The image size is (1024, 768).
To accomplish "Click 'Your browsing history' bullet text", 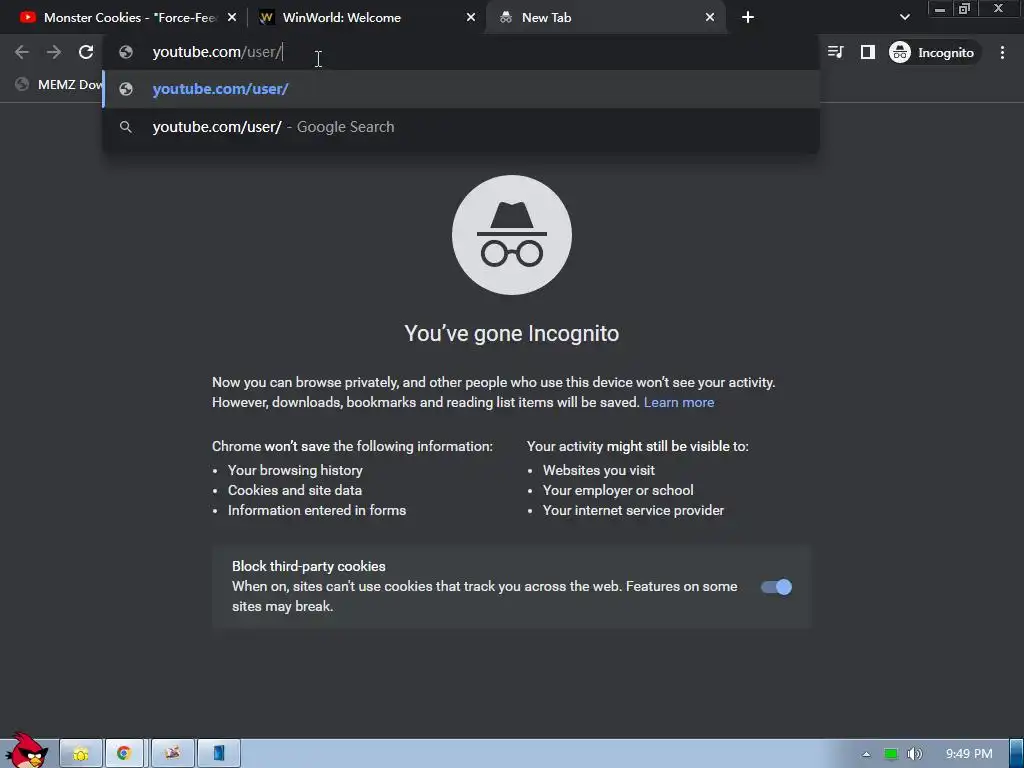I will point(295,470).
